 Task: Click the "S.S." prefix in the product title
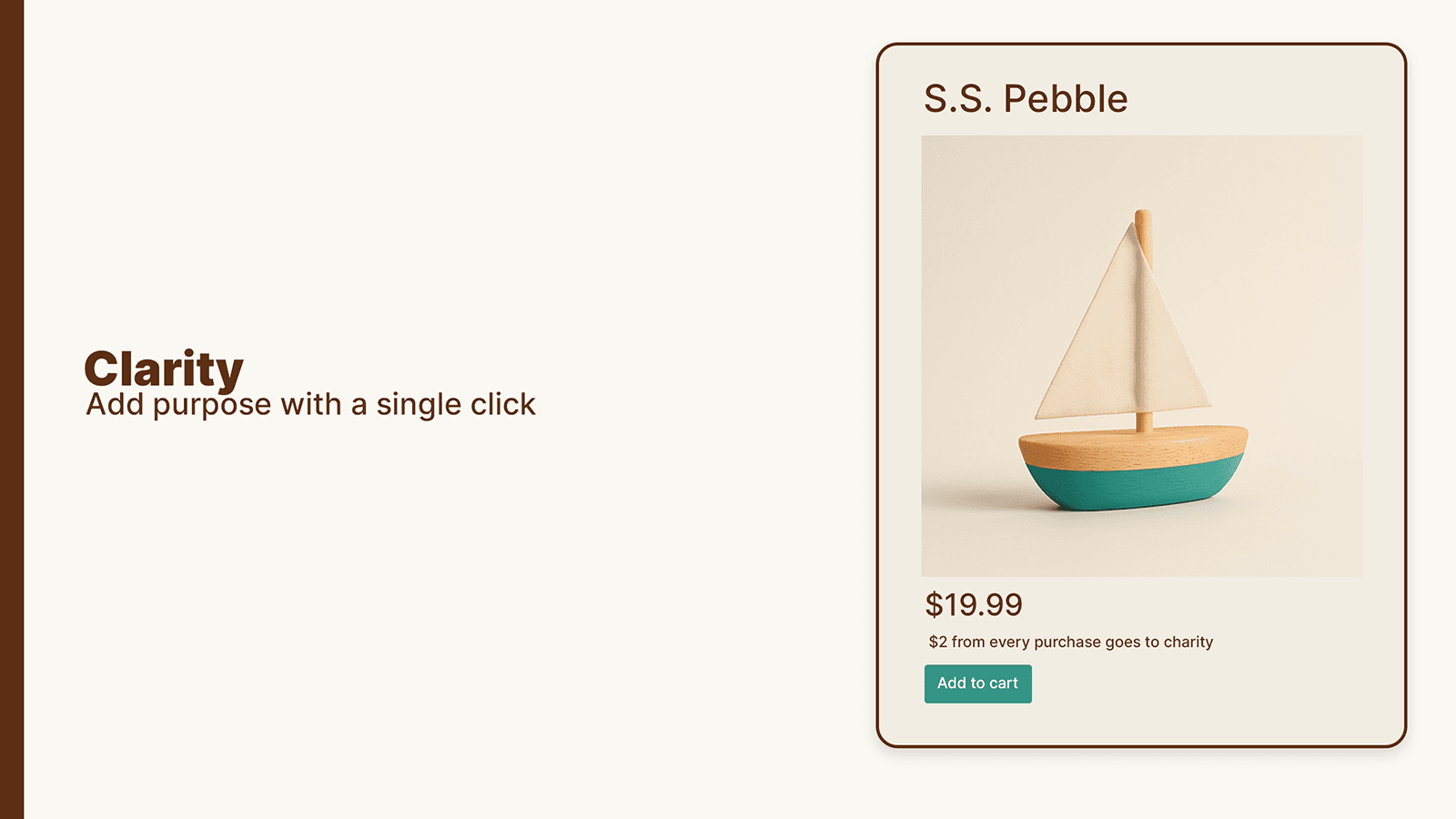pyautogui.click(x=957, y=98)
